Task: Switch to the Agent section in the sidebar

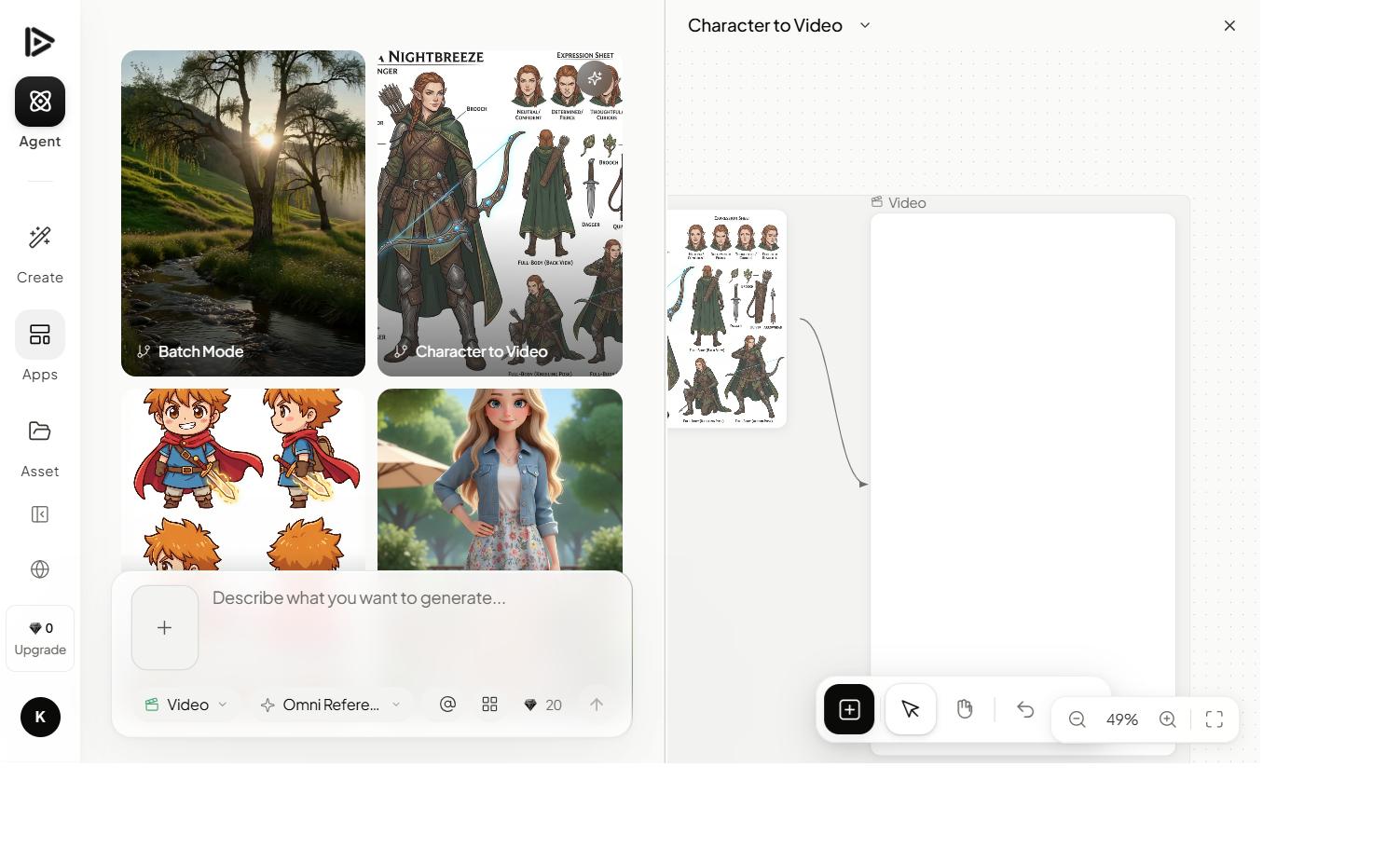Action: coord(39,114)
